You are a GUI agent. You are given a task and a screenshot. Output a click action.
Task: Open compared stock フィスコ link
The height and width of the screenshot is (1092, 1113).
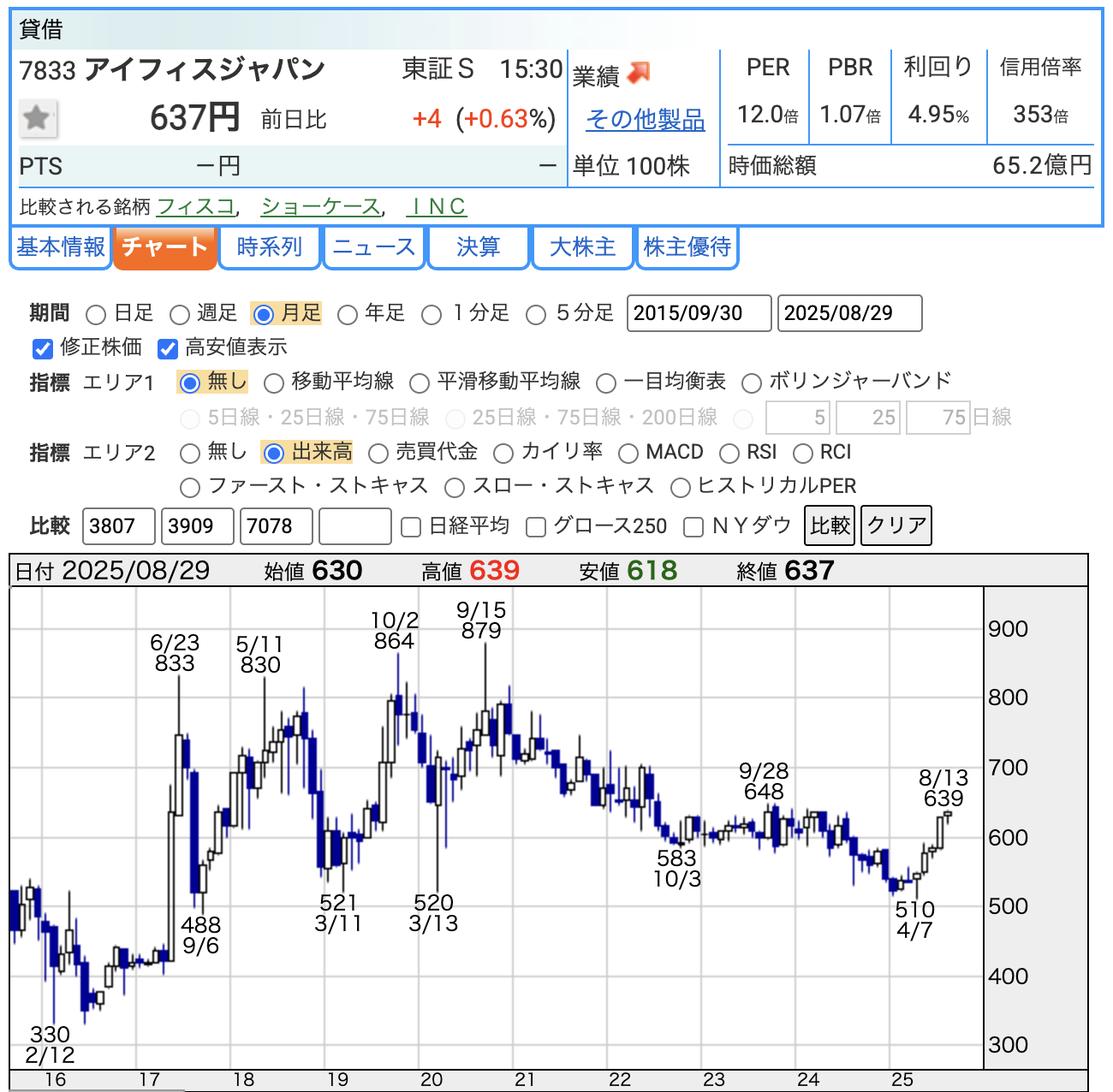pyautogui.click(x=196, y=207)
